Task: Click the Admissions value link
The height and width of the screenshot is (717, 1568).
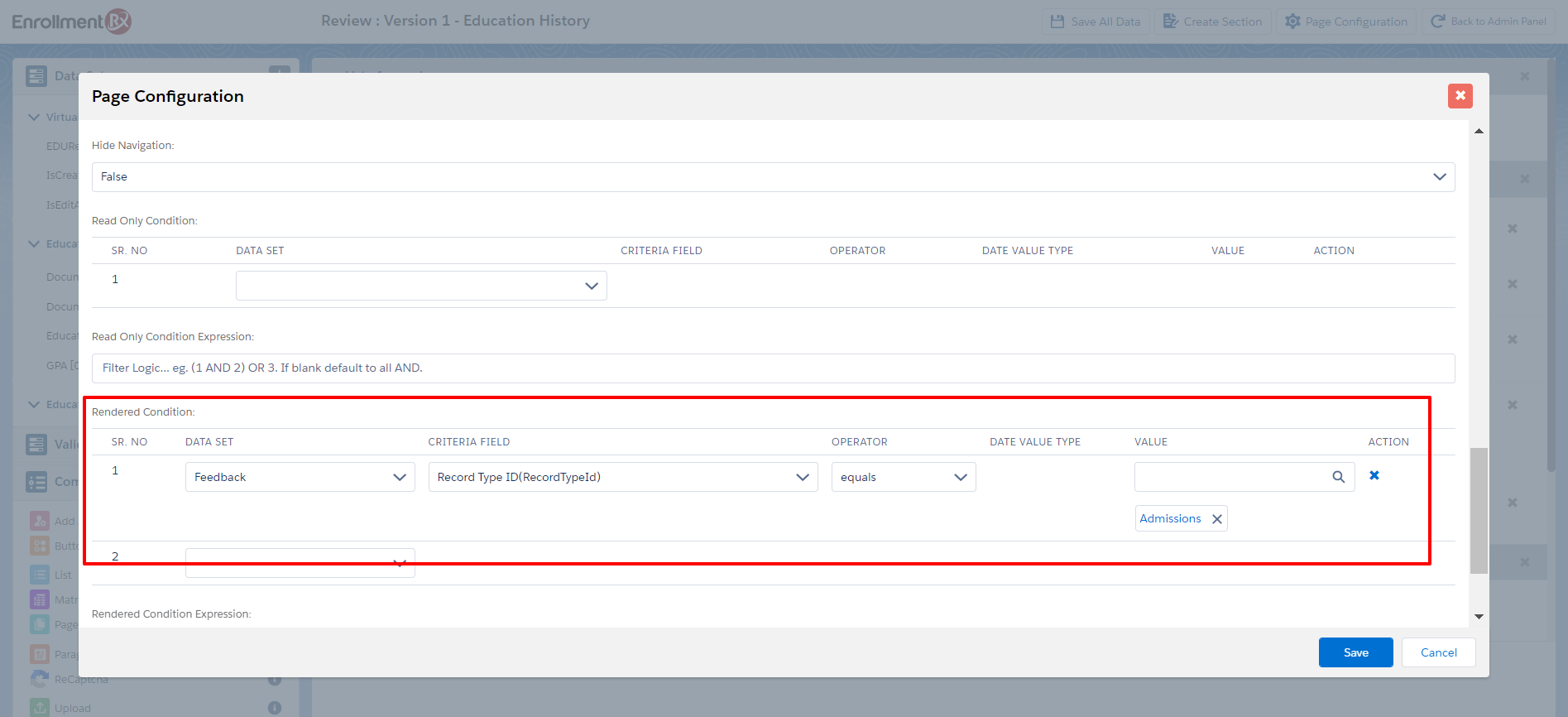Action: click(1170, 519)
